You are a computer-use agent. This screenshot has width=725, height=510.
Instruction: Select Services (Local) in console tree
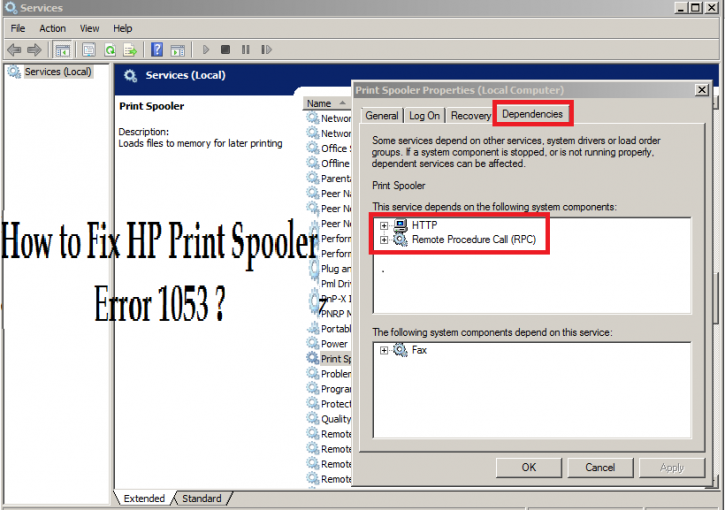click(x=58, y=72)
